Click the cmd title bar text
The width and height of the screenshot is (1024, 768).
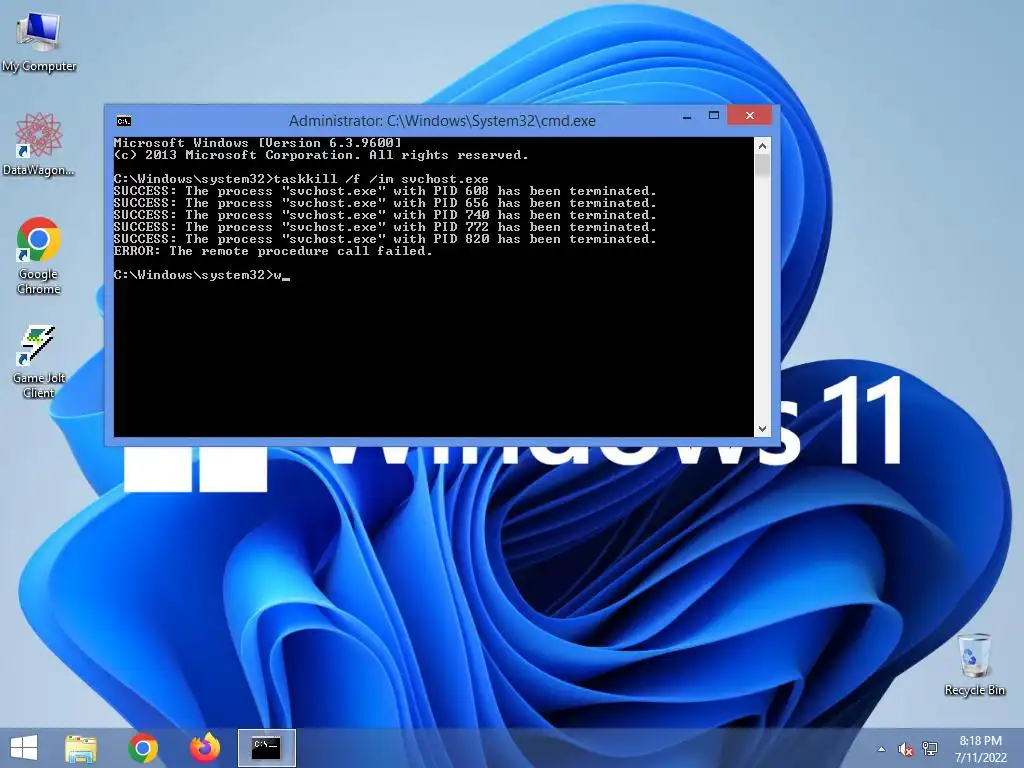(x=442, y=121)
